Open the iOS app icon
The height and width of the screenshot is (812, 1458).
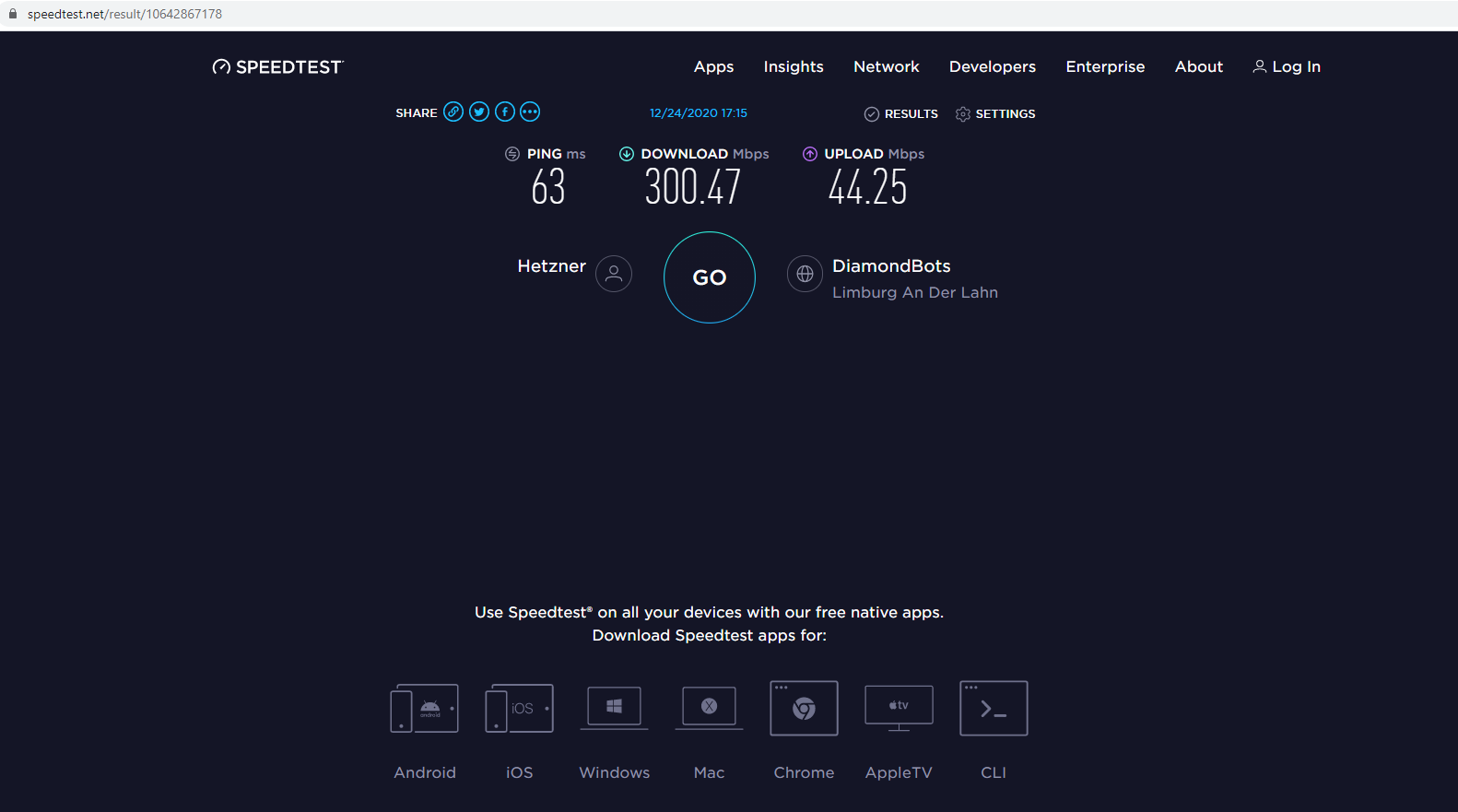[x=519, y=709]
